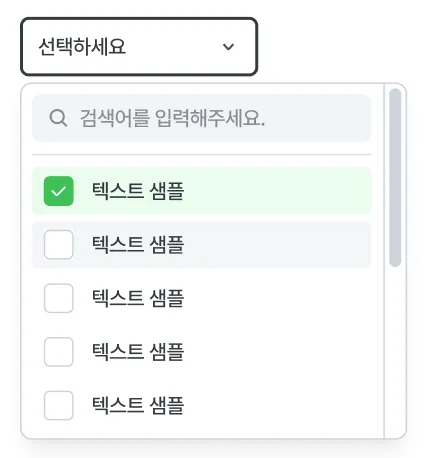Tick the fourth 텍스트 샘플 checkbox
This screenshot has height=458, width=424.
point(59,352)
